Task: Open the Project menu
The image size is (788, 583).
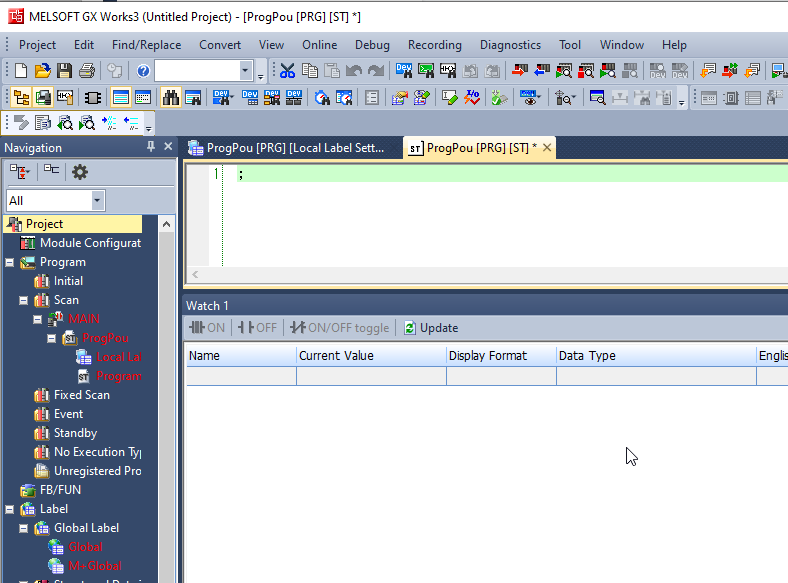Action: pyautogui.click(x=37, y=45)
